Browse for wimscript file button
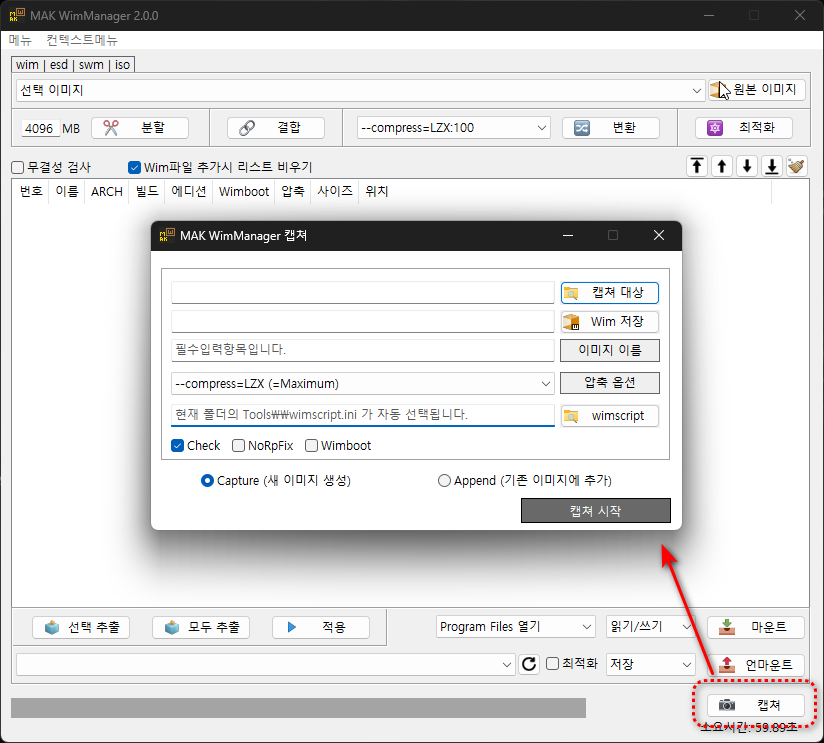Image resolution: width=824 pixels, height=743 pixels. click(x=610, y=416)
